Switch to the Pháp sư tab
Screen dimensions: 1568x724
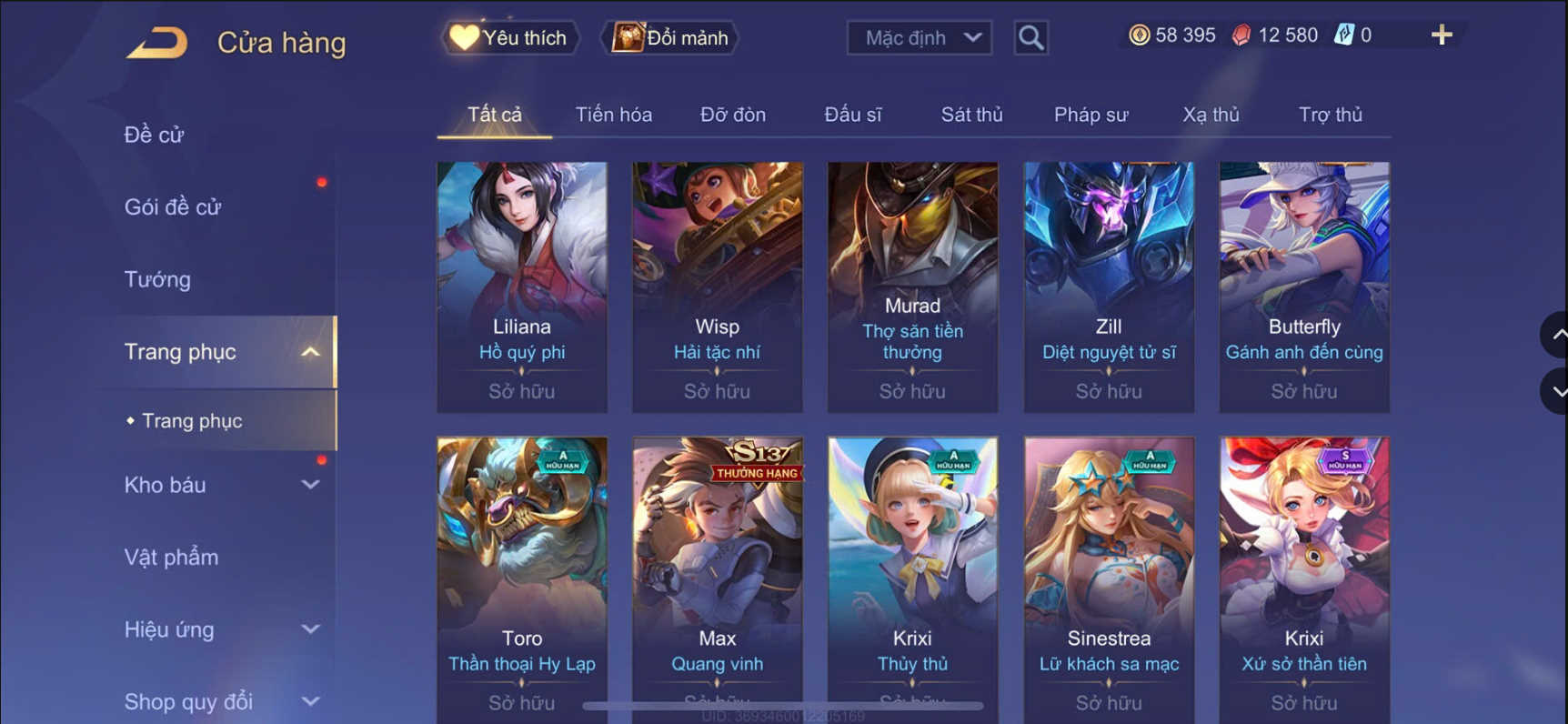pyautogui.click(x=1091, y=115)
